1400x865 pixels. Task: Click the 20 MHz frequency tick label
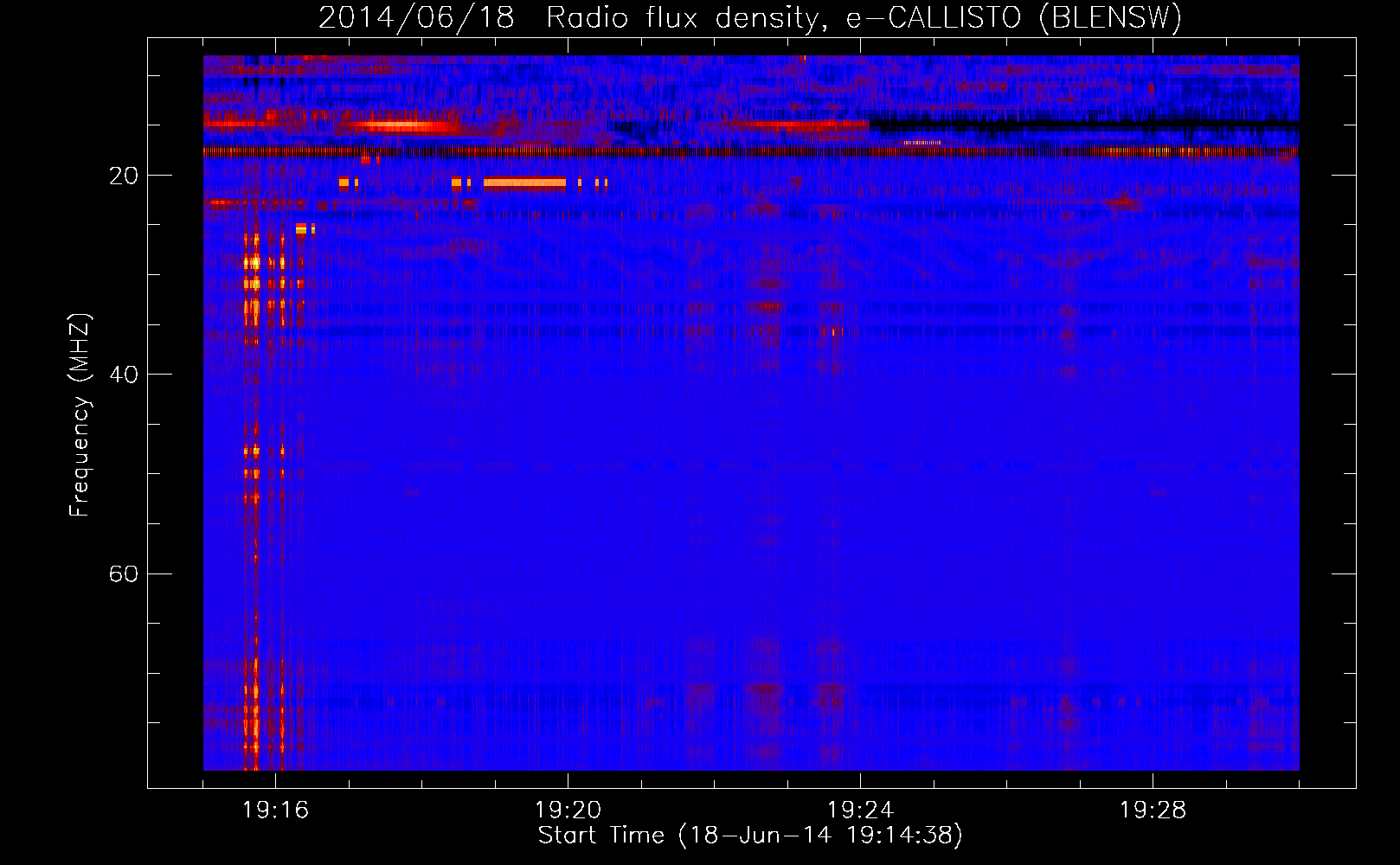[124, 176]
